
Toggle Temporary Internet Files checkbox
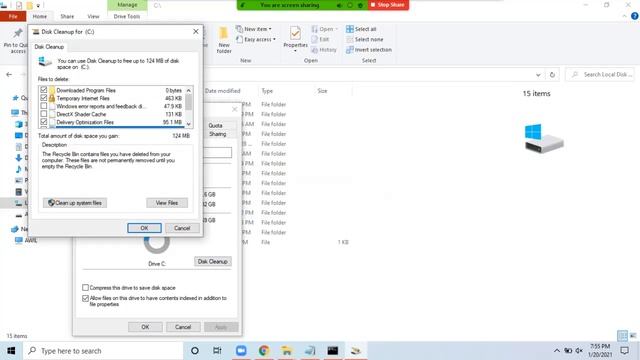point(44,98)
